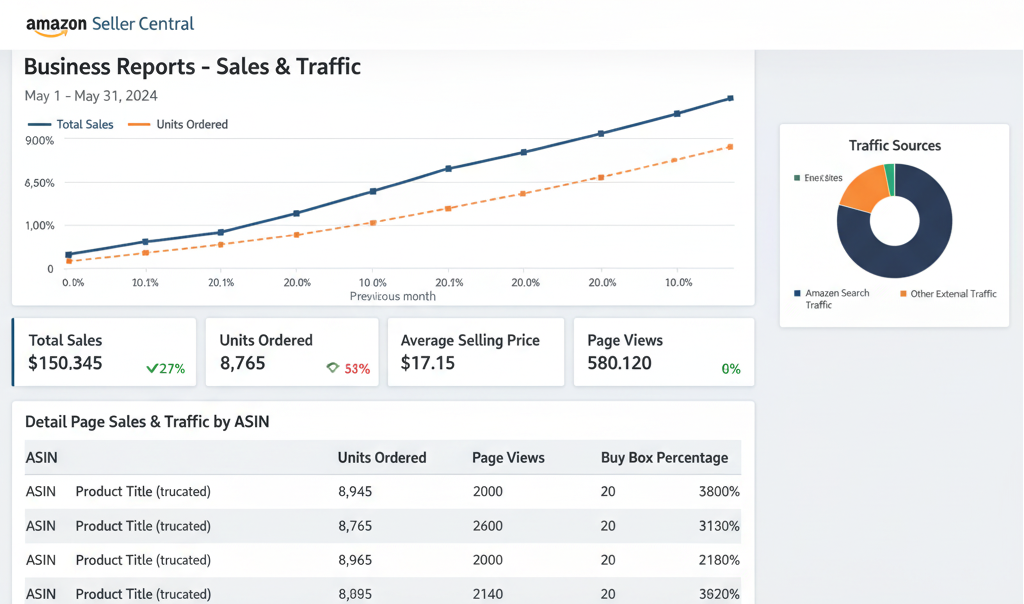Screen dimensions: 1024x604
Task: Click the red diamond icon next to 53%
Action: pos(331,366)
